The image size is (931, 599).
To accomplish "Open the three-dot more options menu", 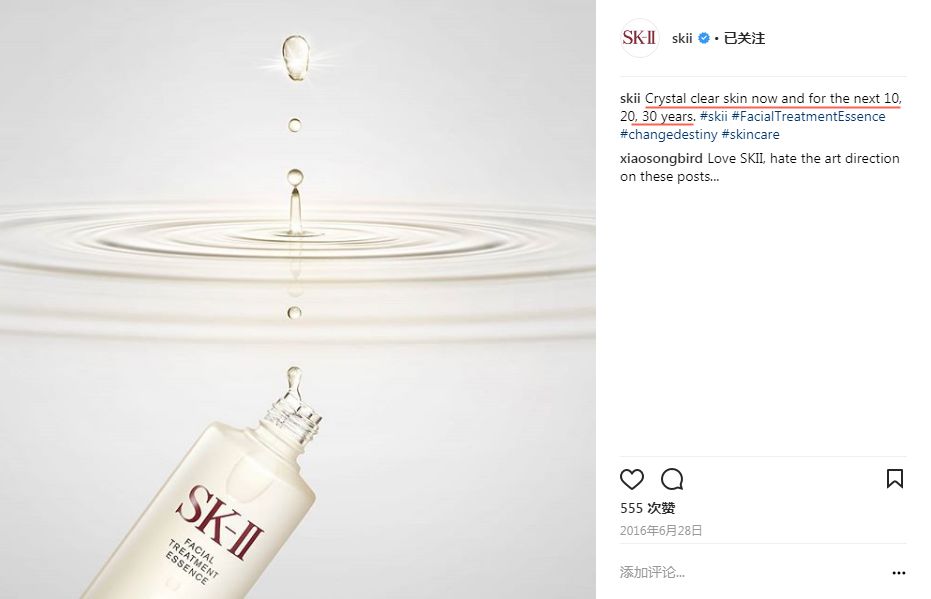I will click(x=899, y=573).
